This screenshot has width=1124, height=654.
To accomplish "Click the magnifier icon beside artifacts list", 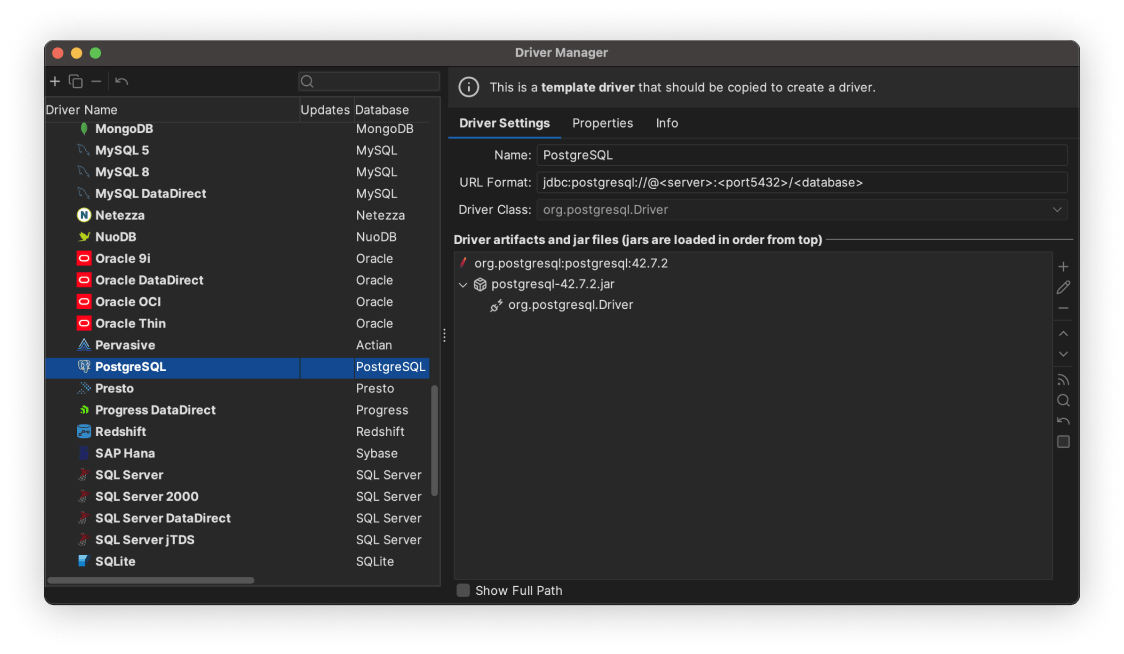I will 1063,400.
